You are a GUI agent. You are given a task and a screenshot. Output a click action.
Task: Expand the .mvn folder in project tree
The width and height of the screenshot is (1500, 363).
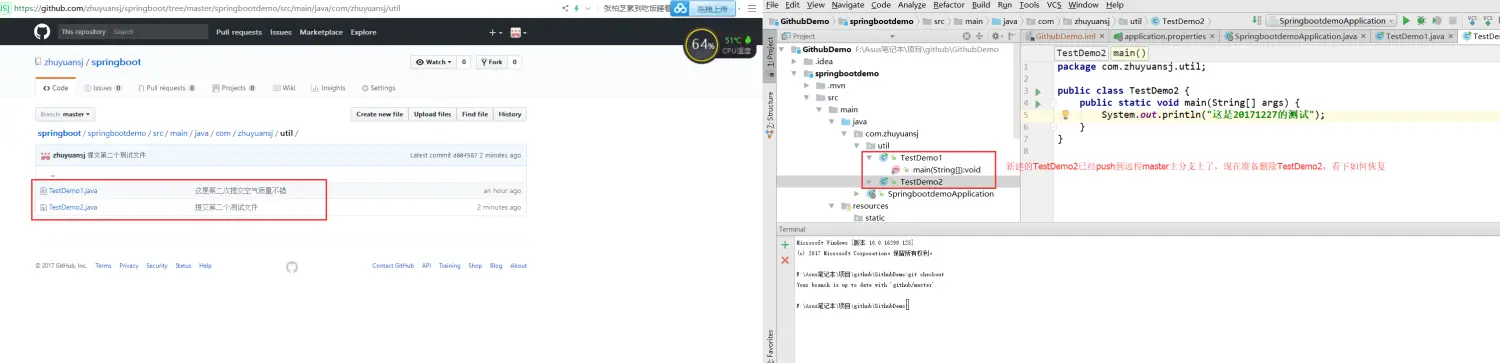[807, 85]
